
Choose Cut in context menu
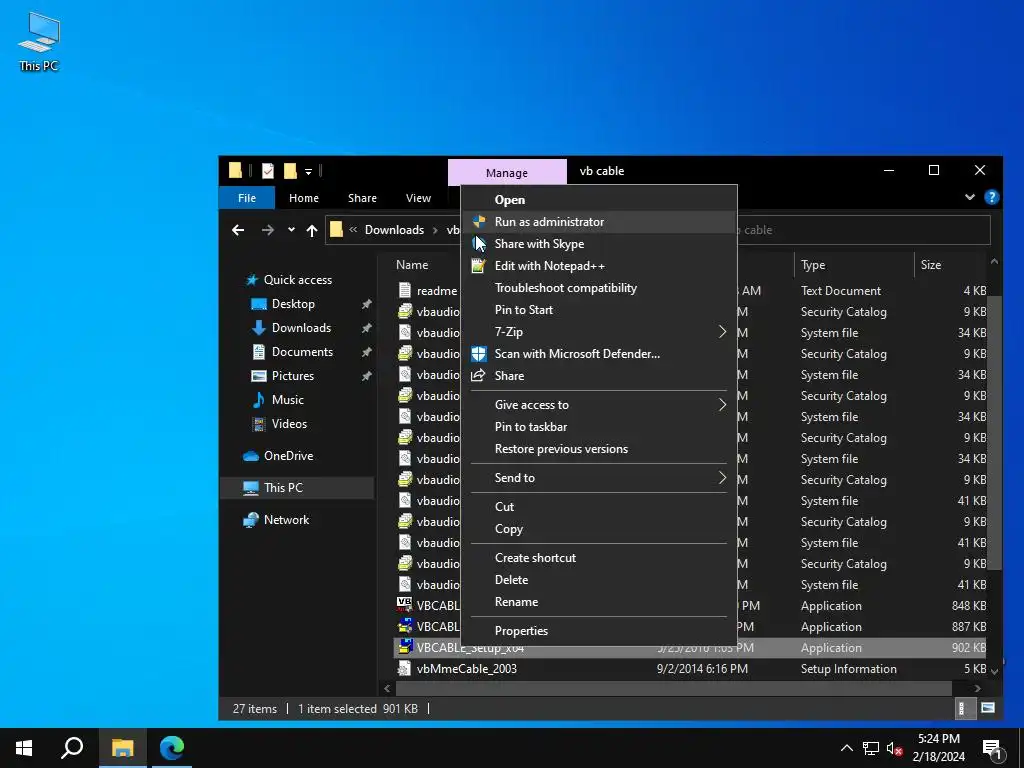pyautogui.click(x=599, y=507)
